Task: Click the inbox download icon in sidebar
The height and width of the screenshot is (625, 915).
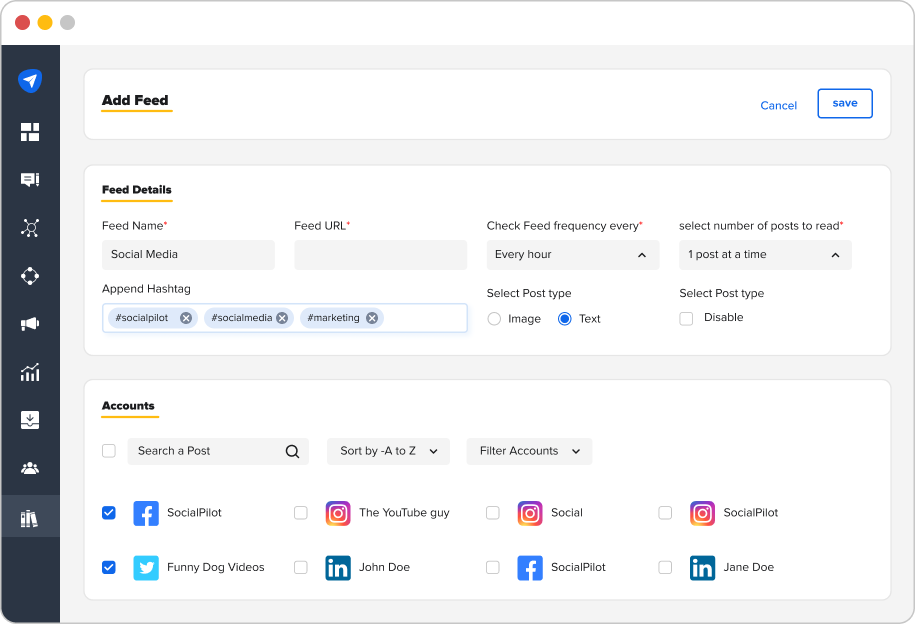Action: click(30, 420)
